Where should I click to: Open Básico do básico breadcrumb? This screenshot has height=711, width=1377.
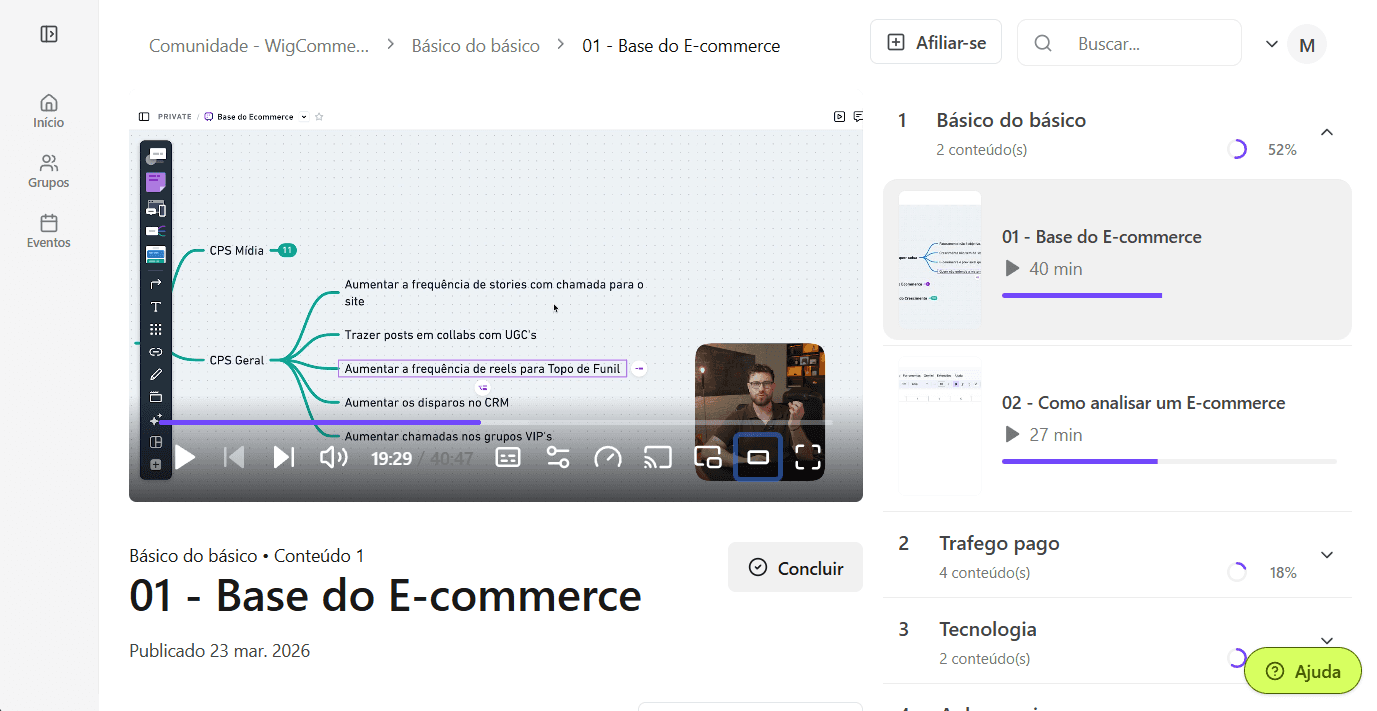(x=476, y=46)
